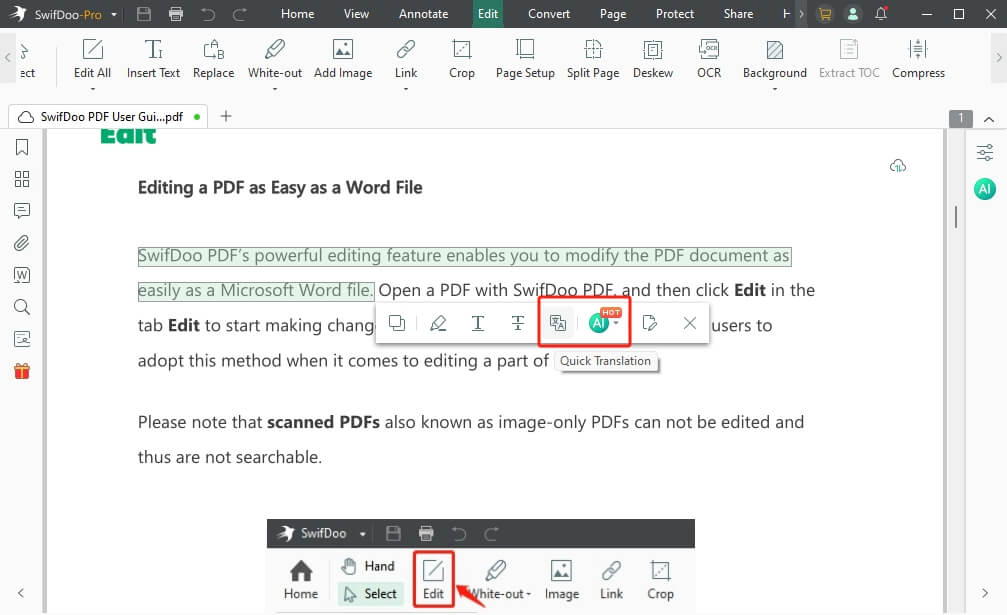Select the White-out tool

[x=275, y=58]
